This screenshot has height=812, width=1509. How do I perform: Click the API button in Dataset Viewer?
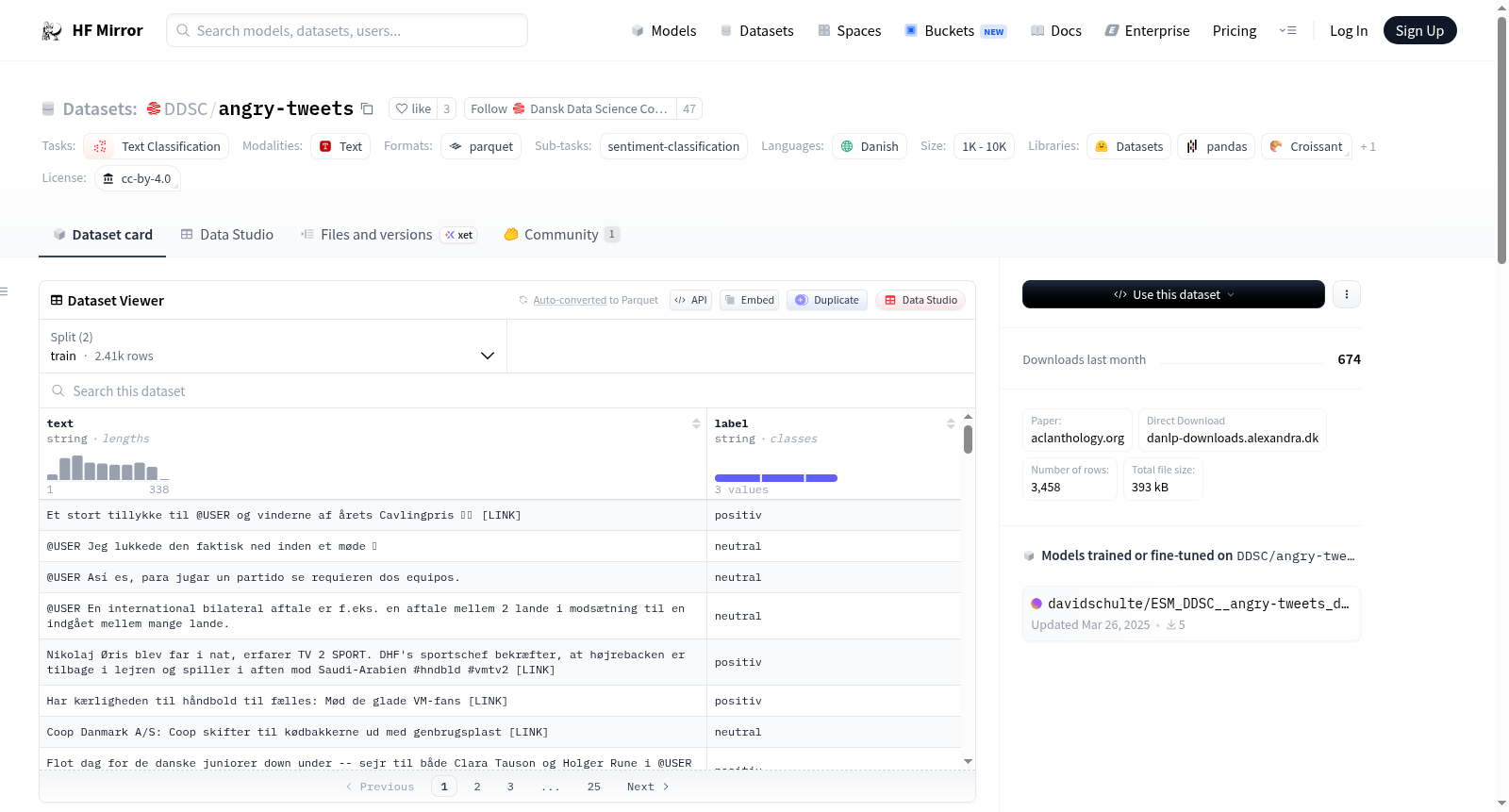[690, 301]
